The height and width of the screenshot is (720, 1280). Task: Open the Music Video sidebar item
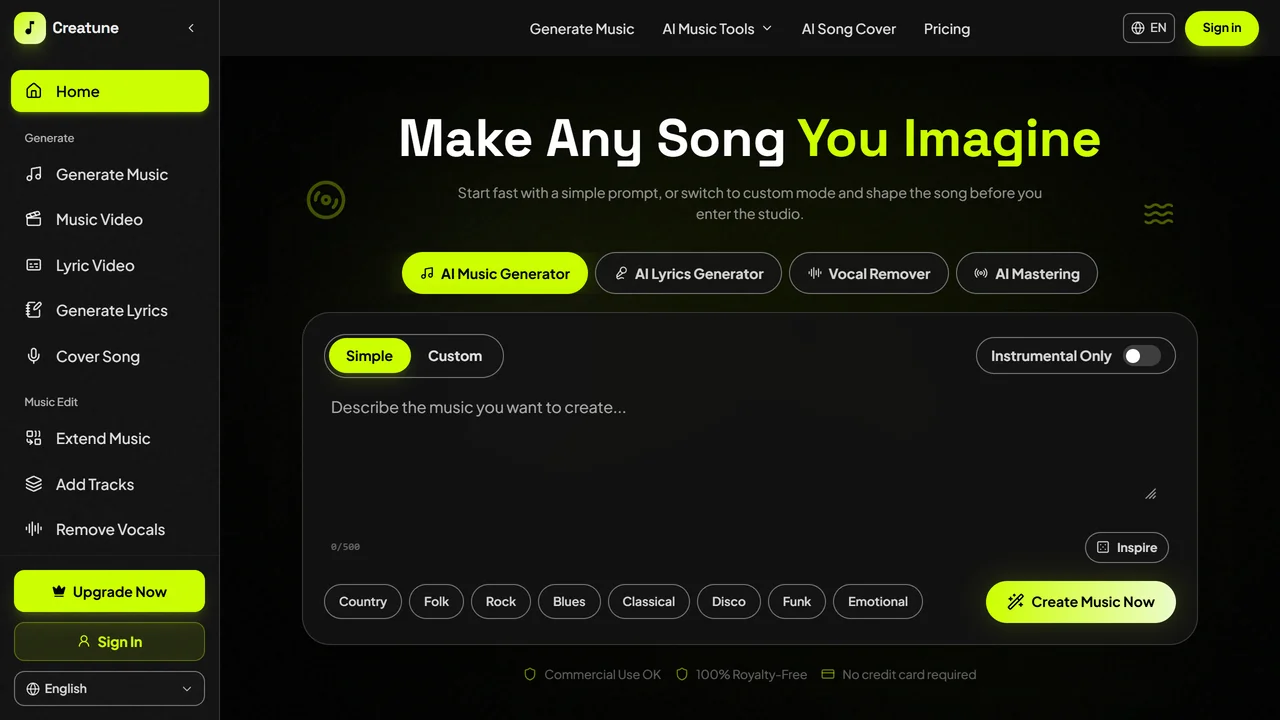110,219
